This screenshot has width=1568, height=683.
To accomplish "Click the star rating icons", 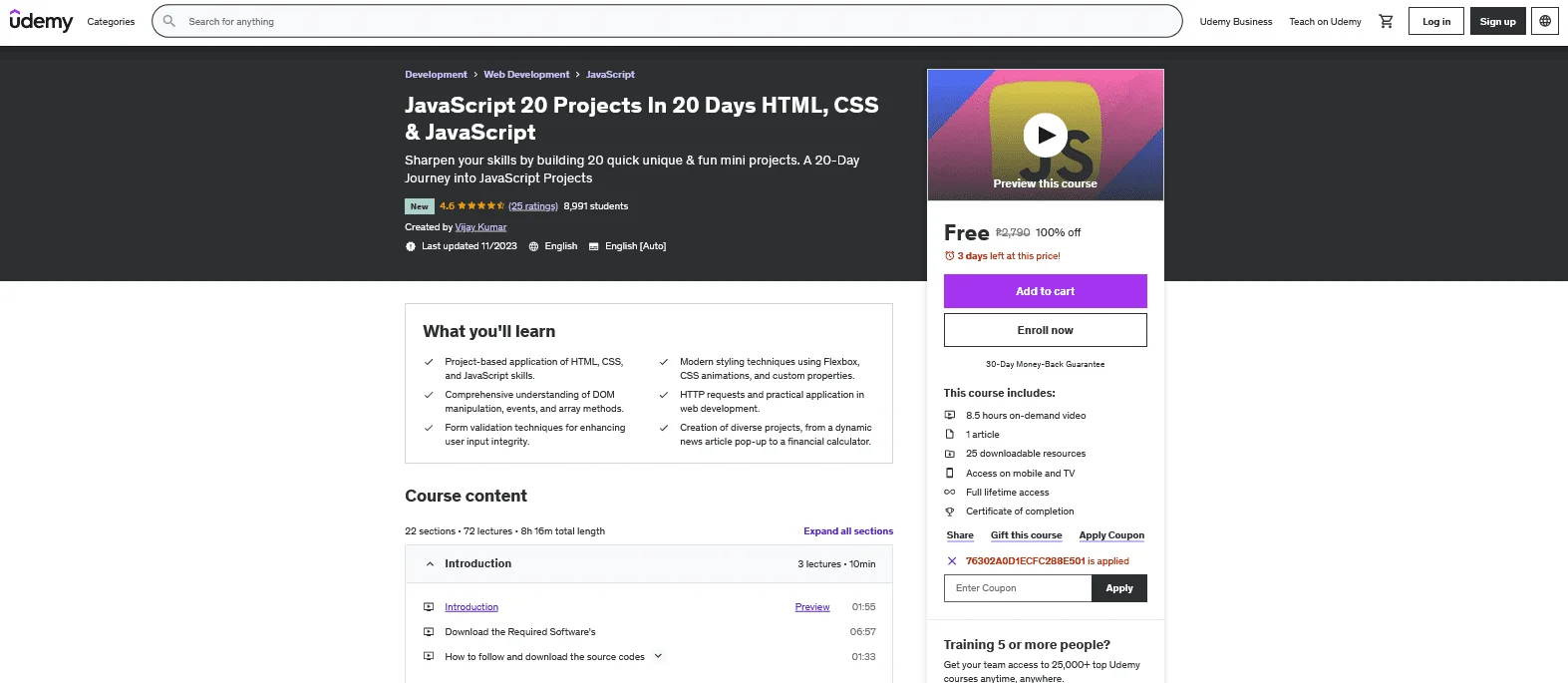I will coord(481,206).
